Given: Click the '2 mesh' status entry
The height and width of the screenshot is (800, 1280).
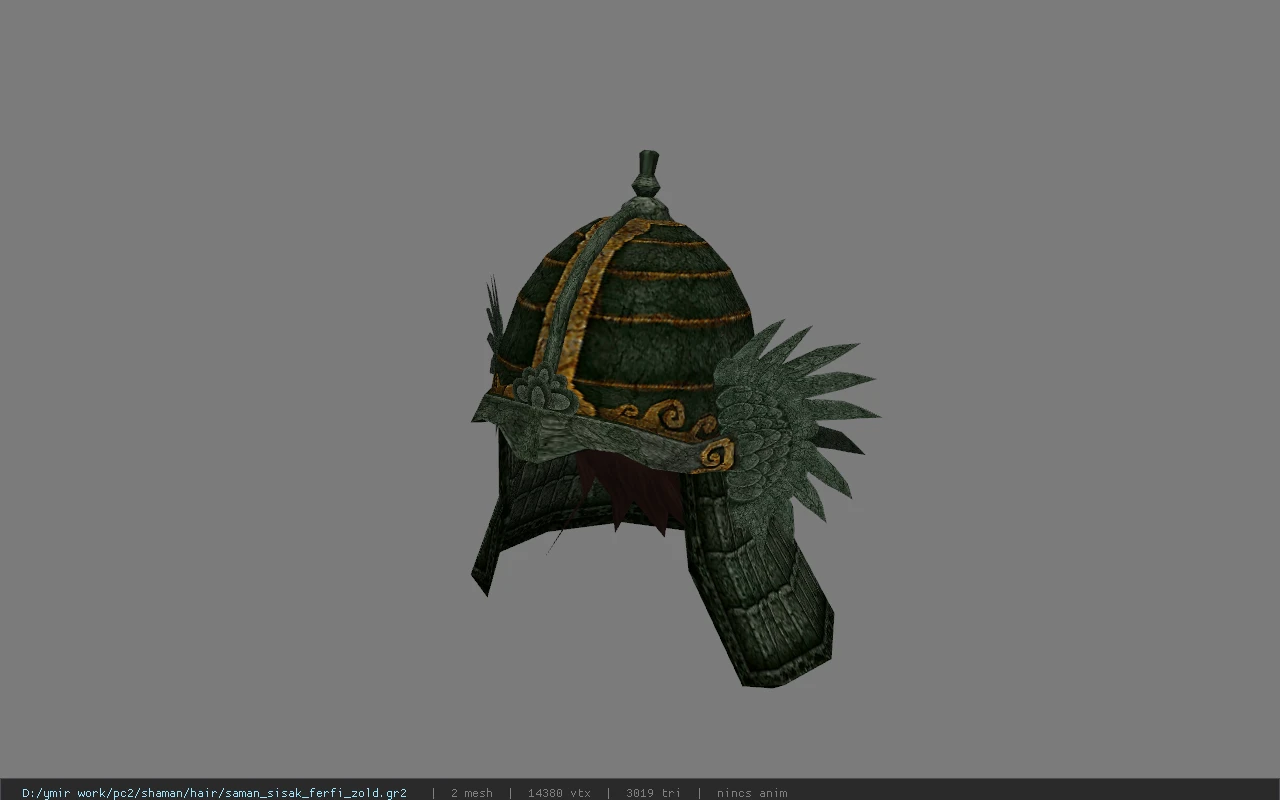Looking at the screenshot, I should [x=471, y=793].
